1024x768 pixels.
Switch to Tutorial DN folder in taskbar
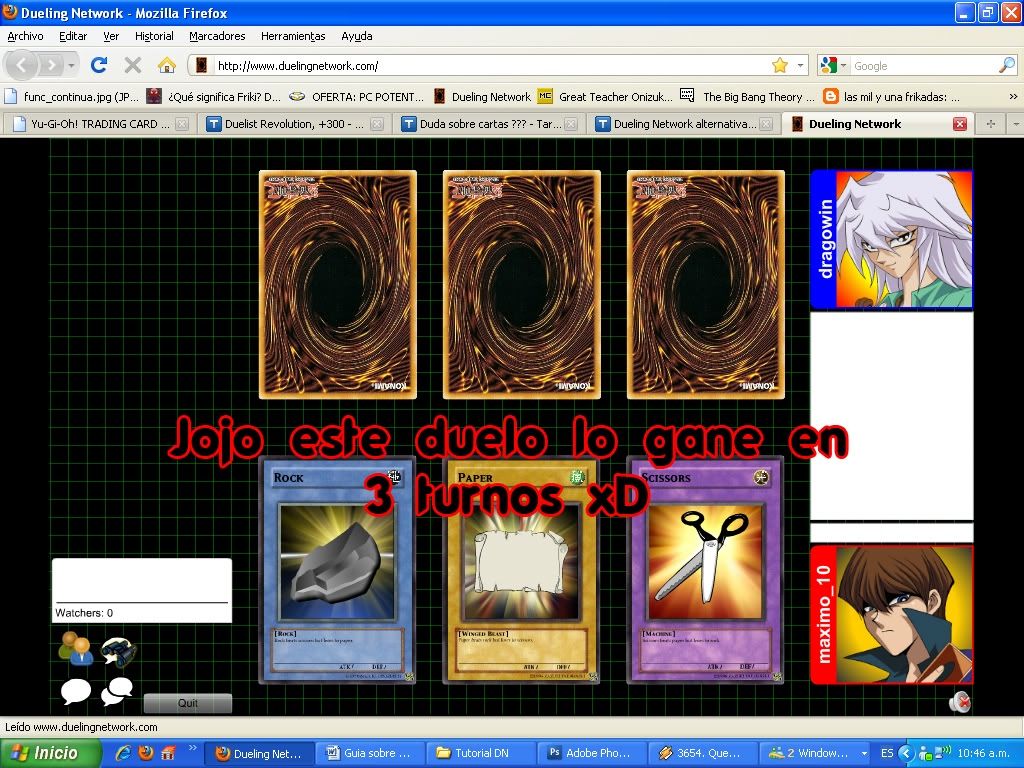pos(481,753)
